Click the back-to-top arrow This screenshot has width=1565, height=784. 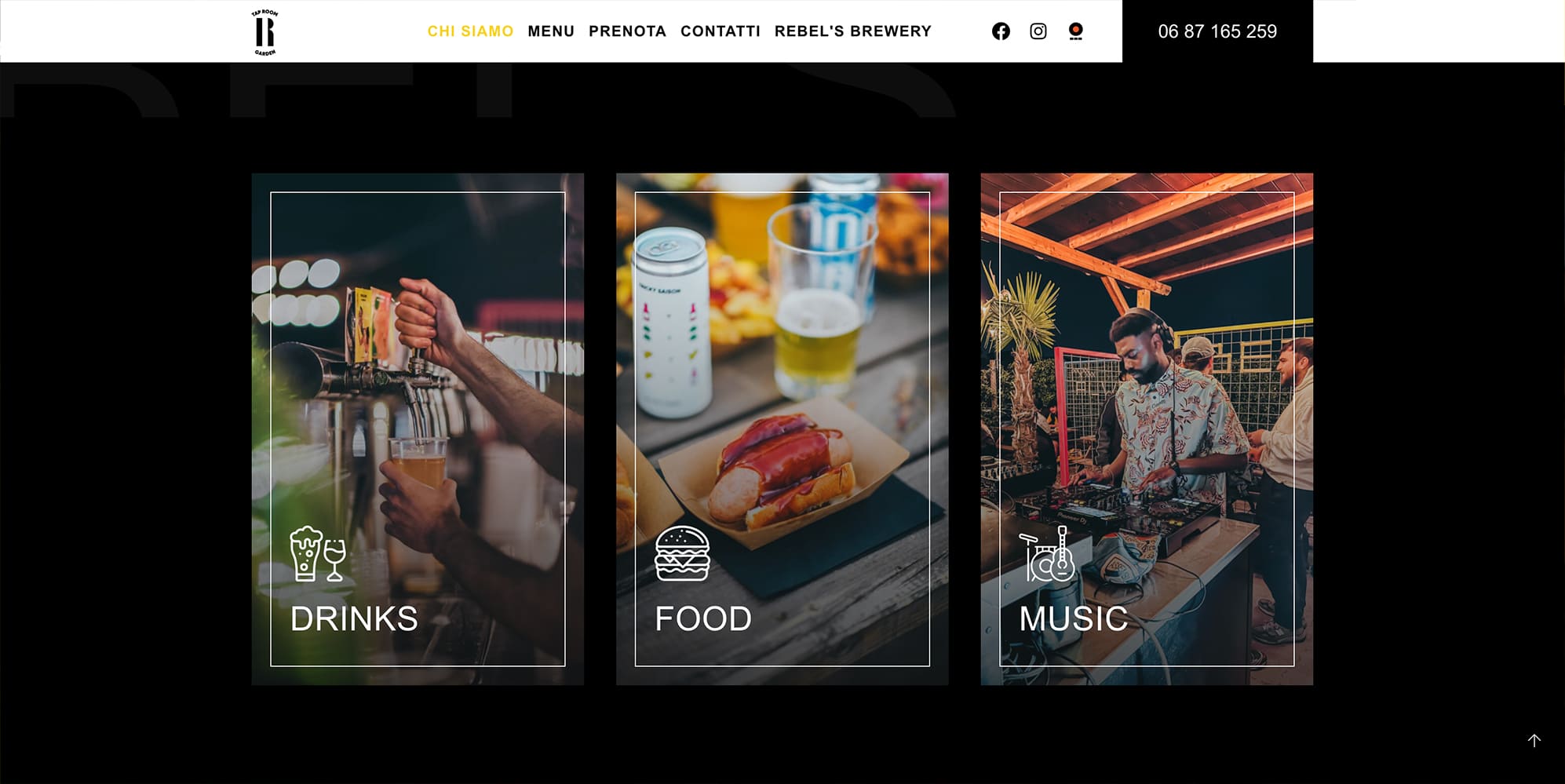pyautogui.click(x=1534, y=740)
